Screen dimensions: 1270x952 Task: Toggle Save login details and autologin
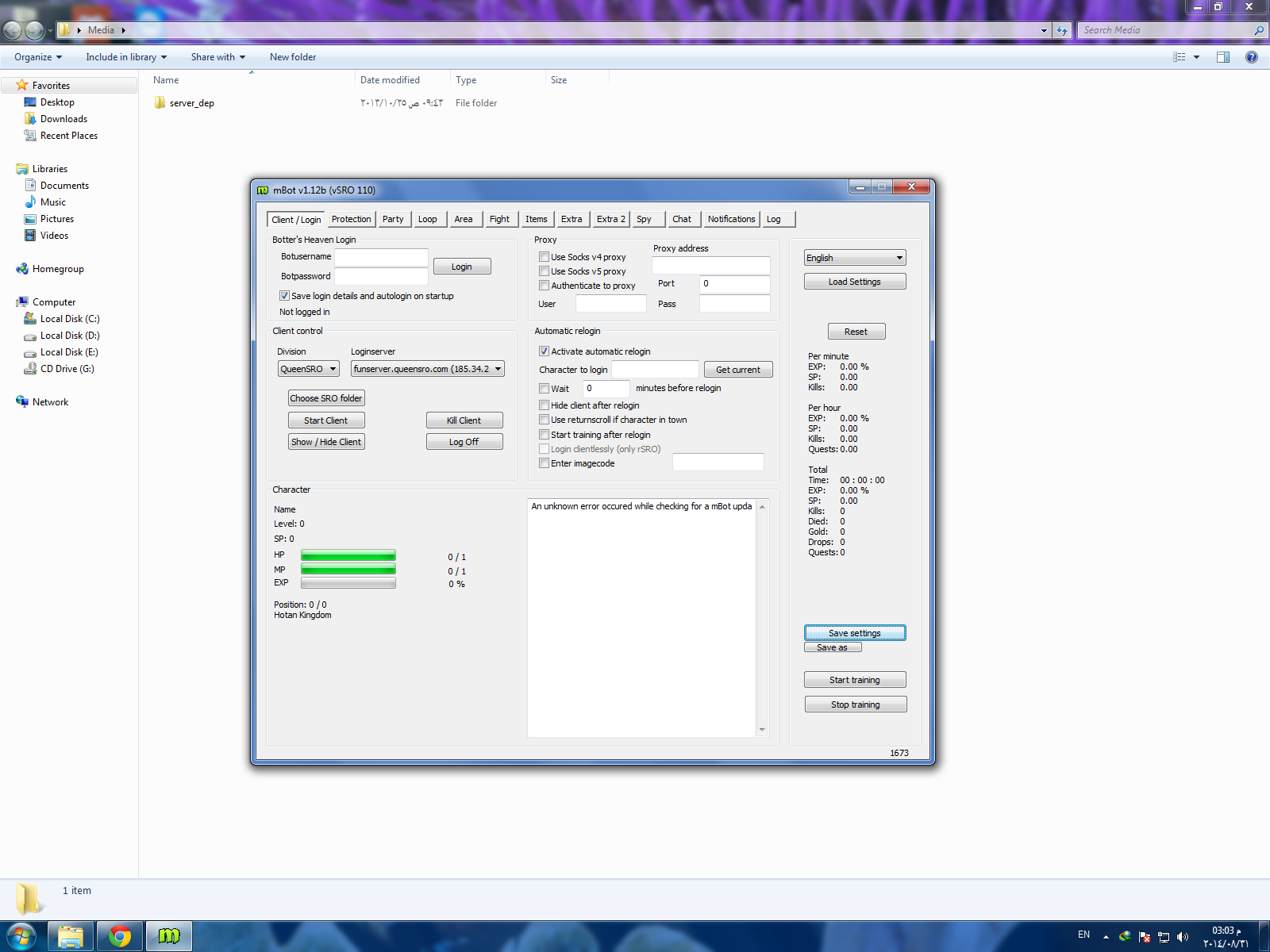click(284, 296)
